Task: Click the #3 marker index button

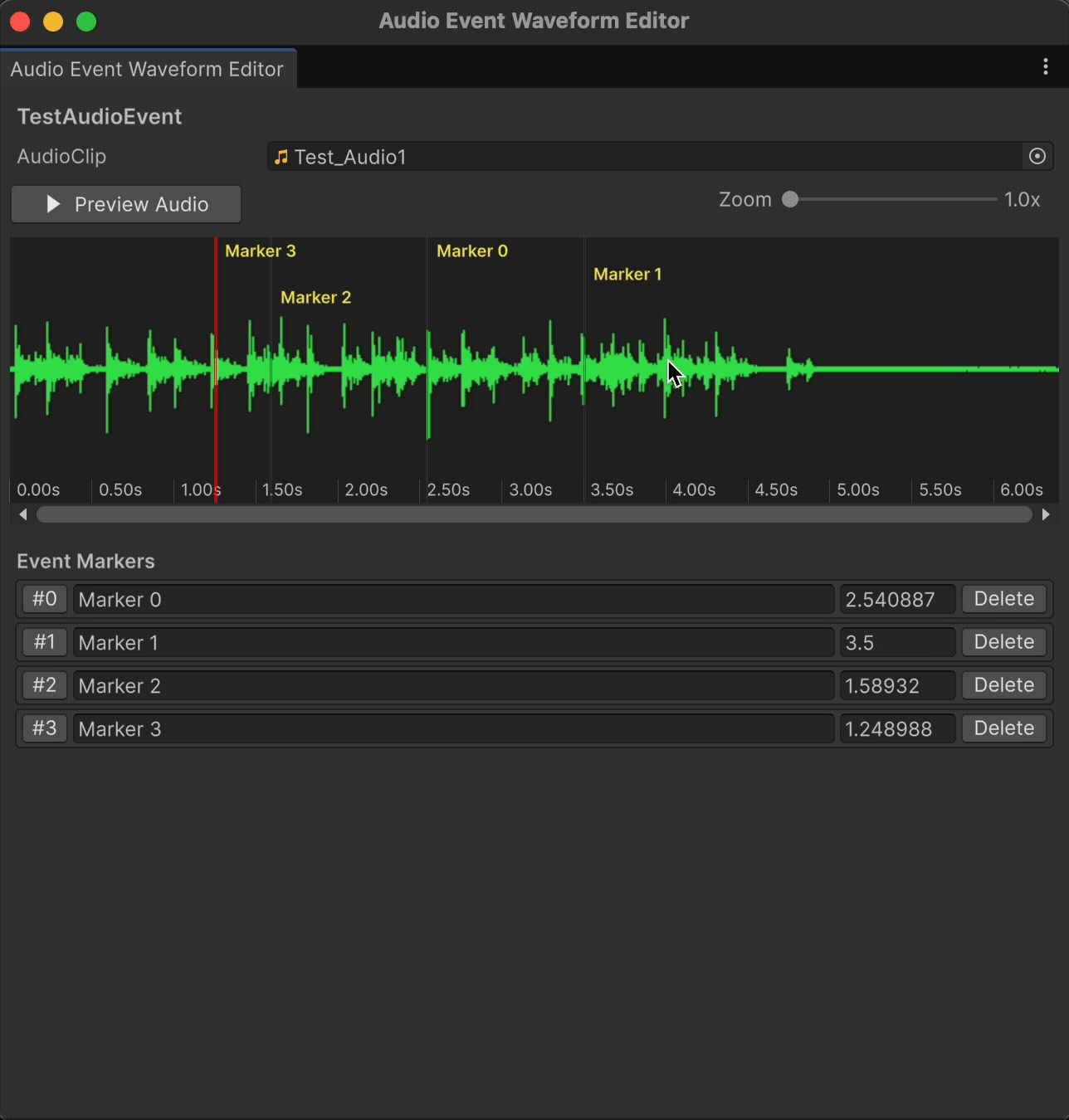Action: tap(45, 728)
